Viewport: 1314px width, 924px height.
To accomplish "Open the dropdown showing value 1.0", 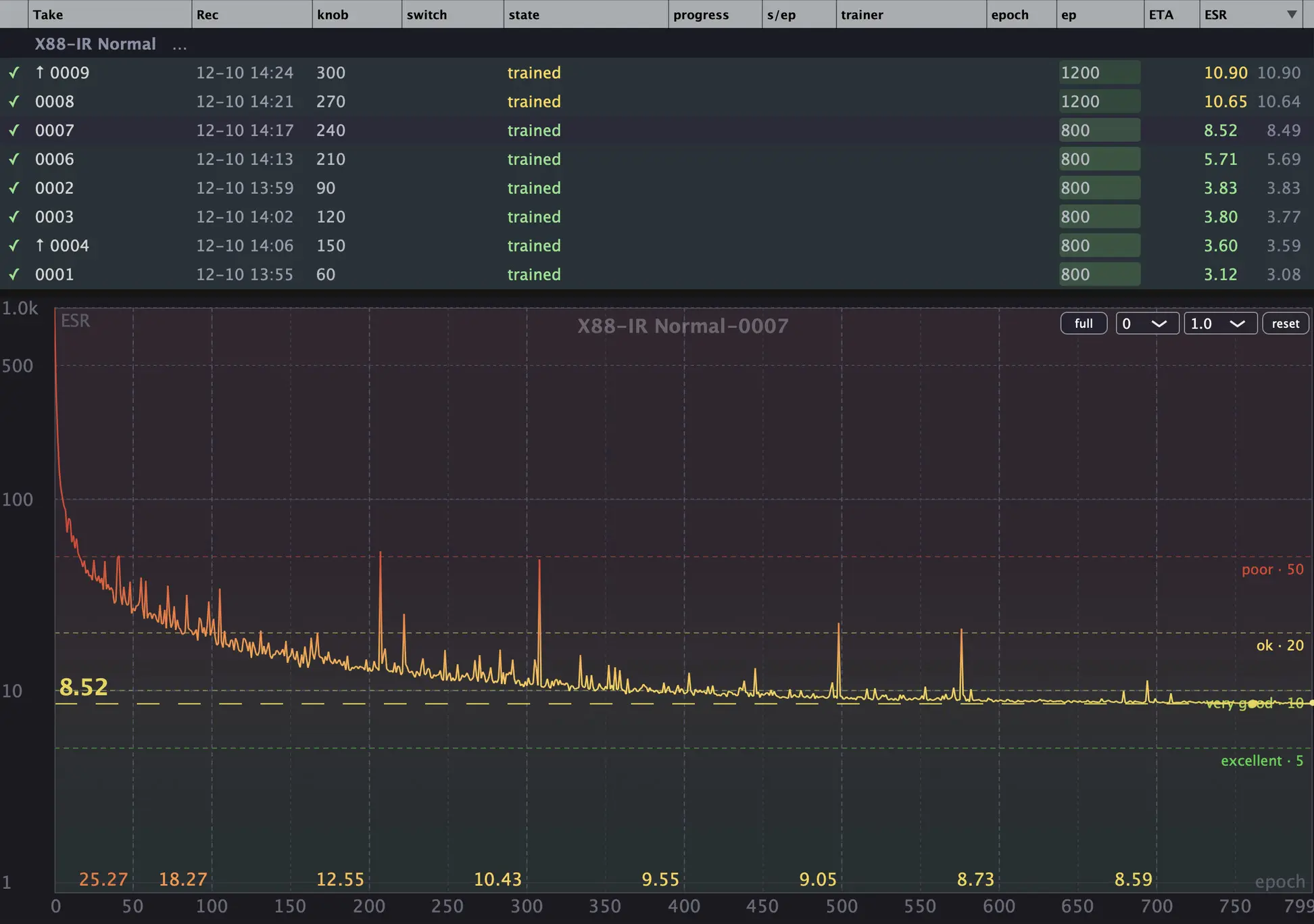I will pos(1220,324).
